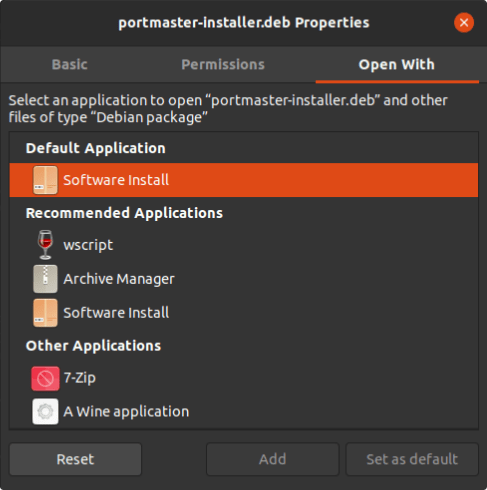487x490 pixels.
Task: Select the wscript application row
Action: tap(244, 245)
